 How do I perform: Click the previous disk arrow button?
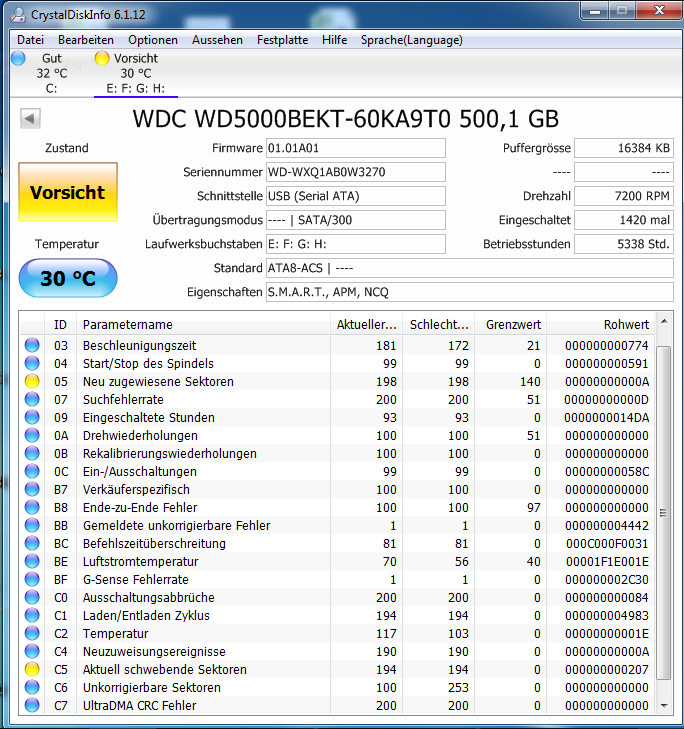click(30, 119)
